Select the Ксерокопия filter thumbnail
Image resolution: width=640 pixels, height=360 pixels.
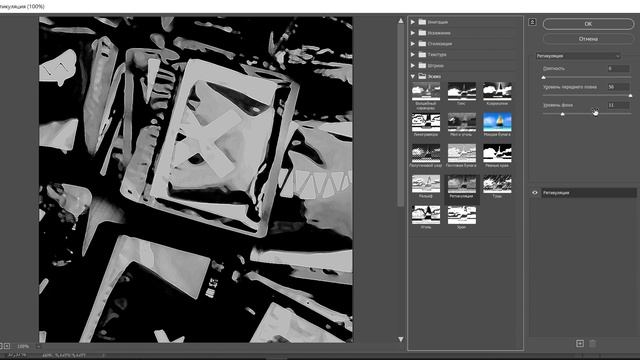(497, 91)
